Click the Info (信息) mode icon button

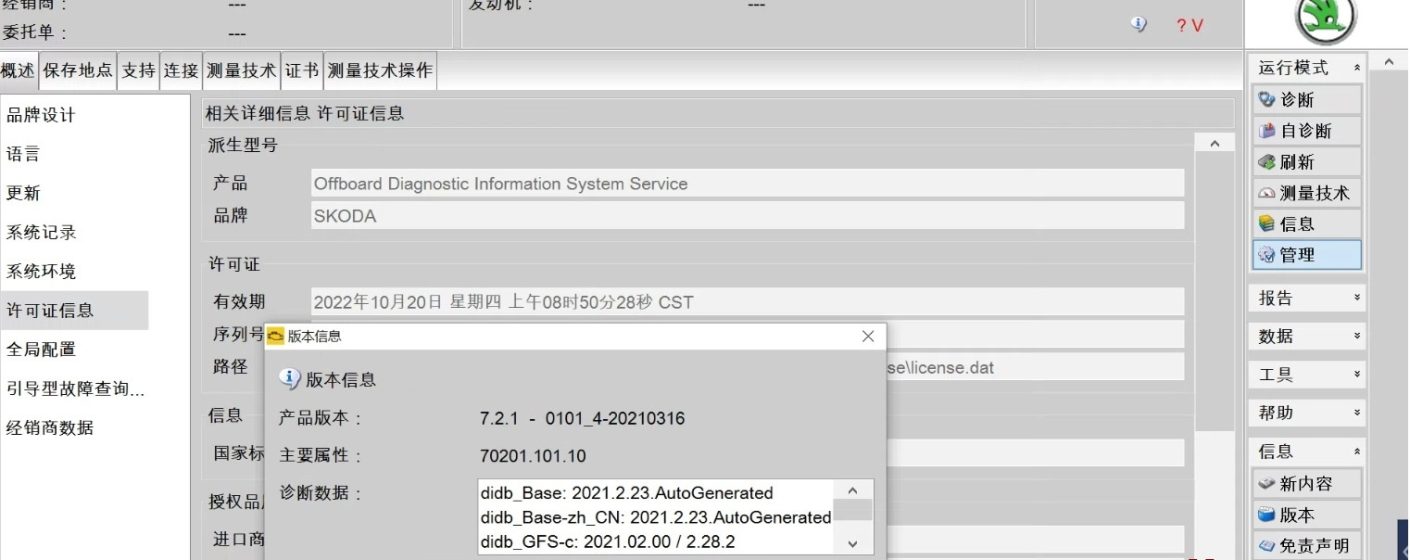1305,224
